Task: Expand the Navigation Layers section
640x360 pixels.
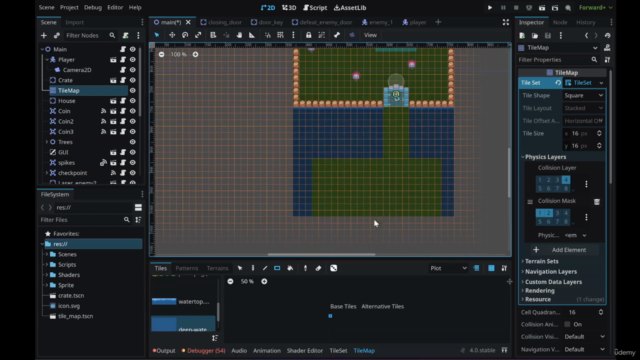Action: tap(551, 271)
